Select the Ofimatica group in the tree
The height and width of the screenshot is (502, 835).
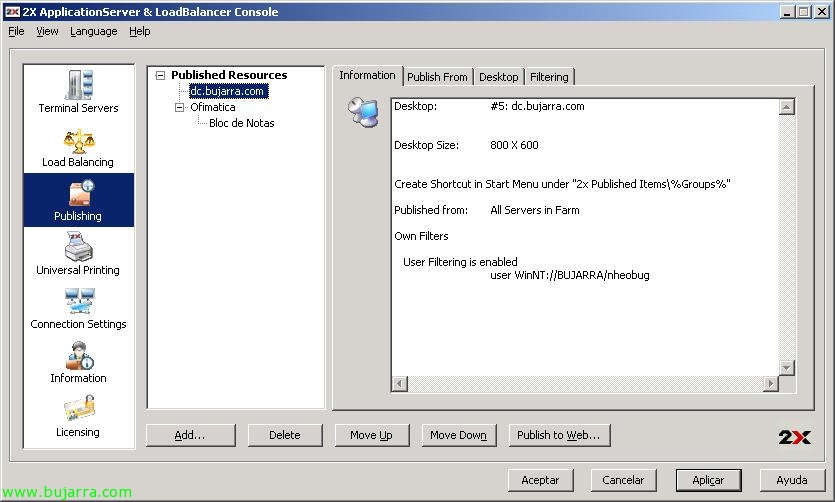[213, 107]
